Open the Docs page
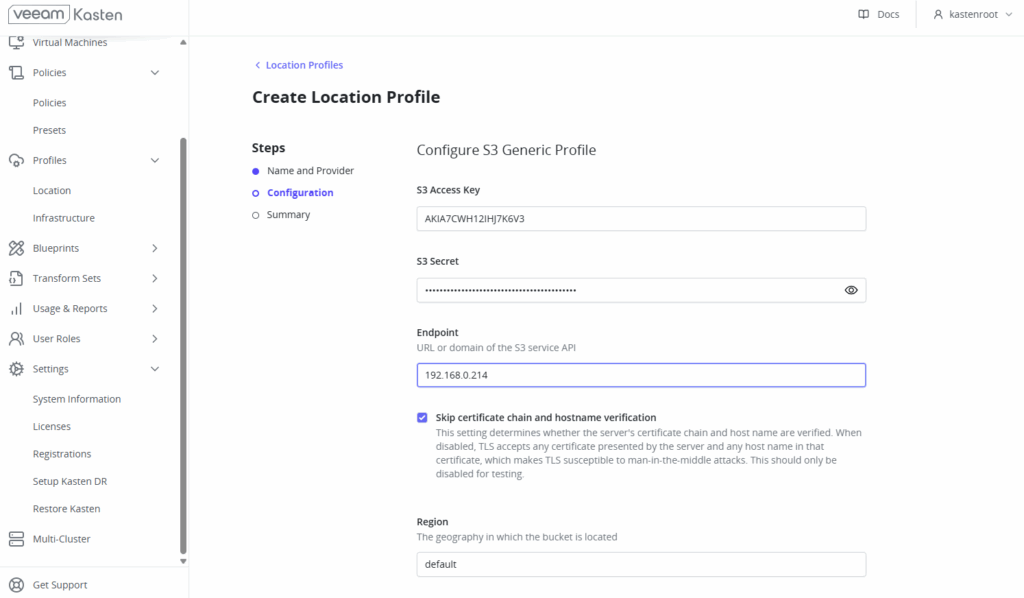 (x=879, y=14)
